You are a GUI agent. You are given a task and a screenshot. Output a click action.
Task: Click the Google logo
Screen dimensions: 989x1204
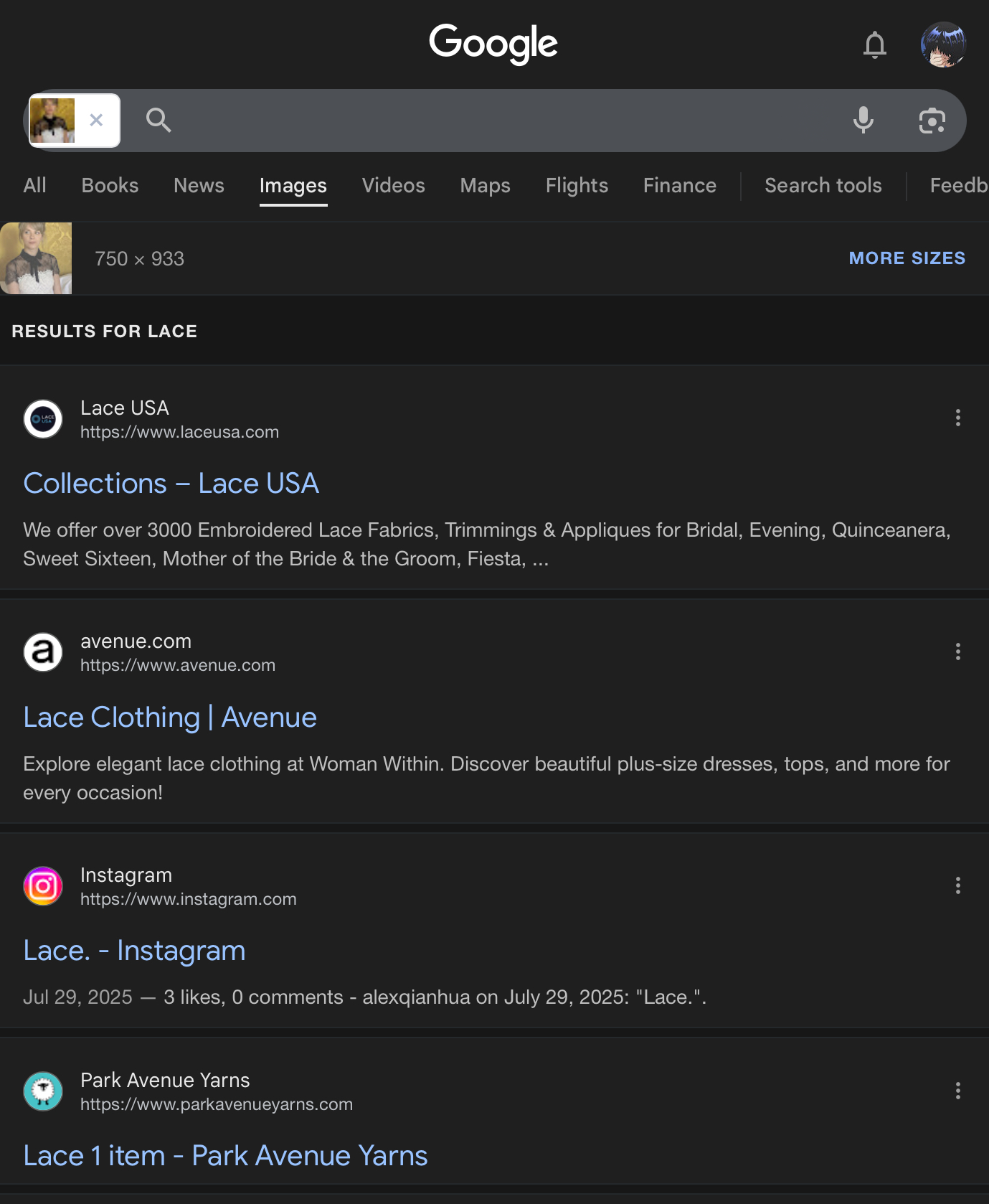[493, 43]
